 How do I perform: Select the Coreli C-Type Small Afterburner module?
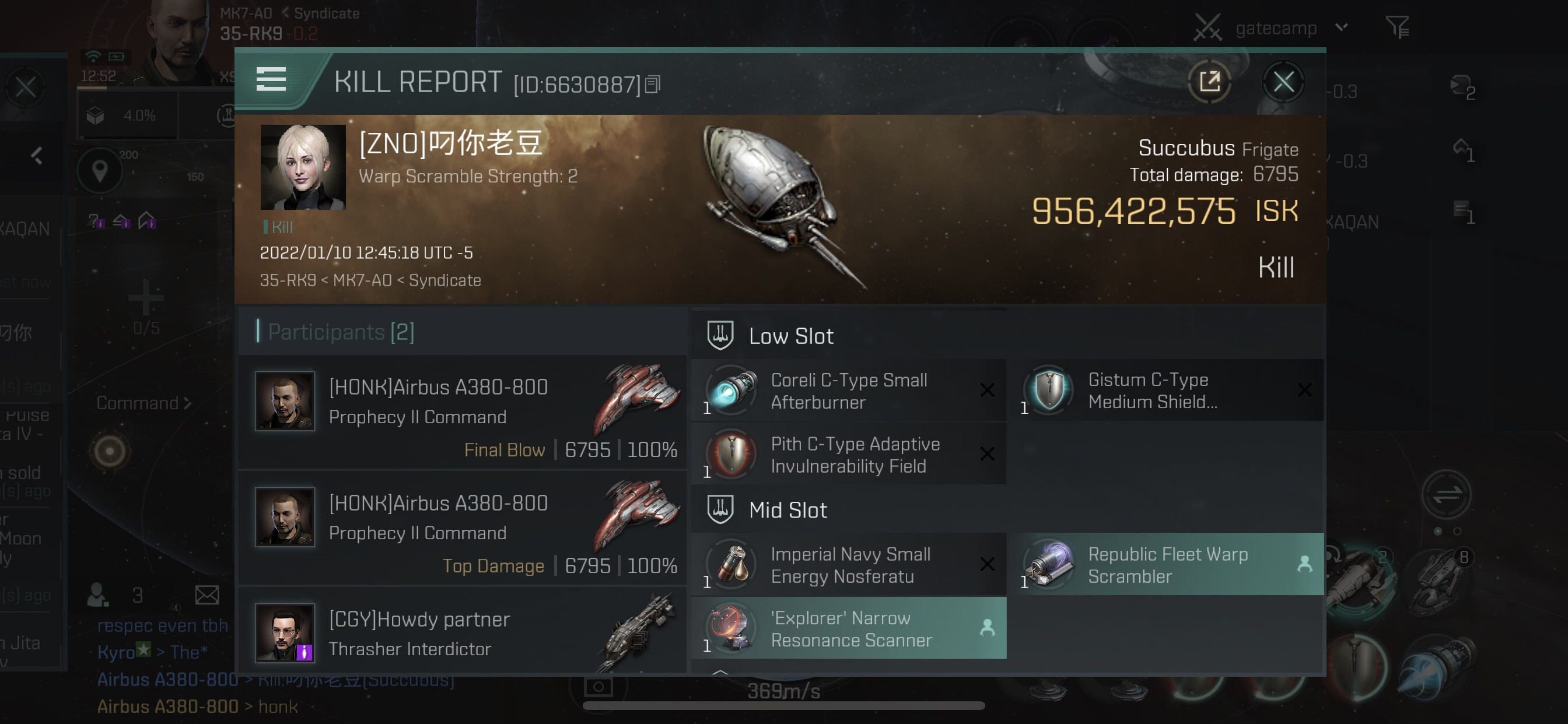[849, 391]
